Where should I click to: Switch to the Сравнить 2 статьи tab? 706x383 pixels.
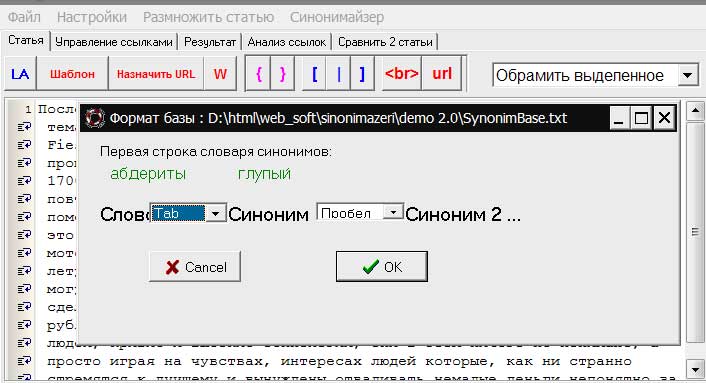pos(385,42)
